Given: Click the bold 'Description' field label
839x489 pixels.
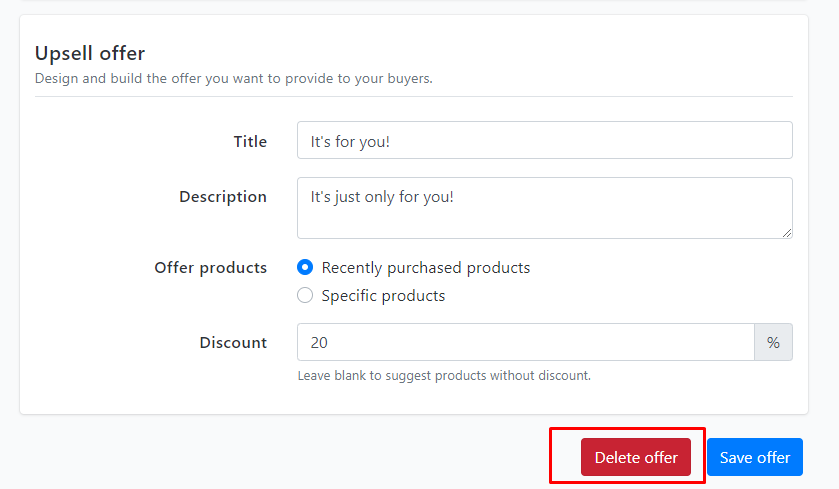Looking at the screenshot, I should [223, 197].
